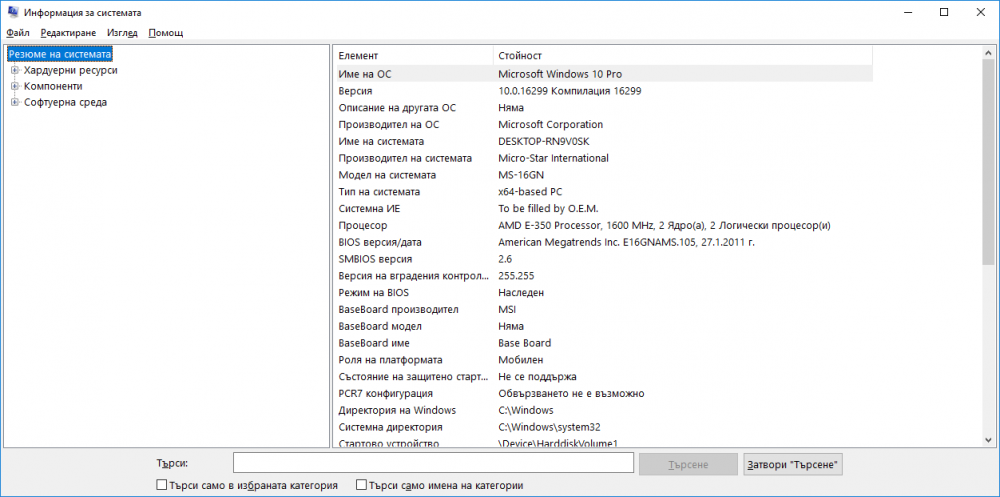Select Хардуерни ресурси tree item label
Image resolution: width=1000 pixels, height=497 pixels.
pyautogui.click(x=70, y=70)
